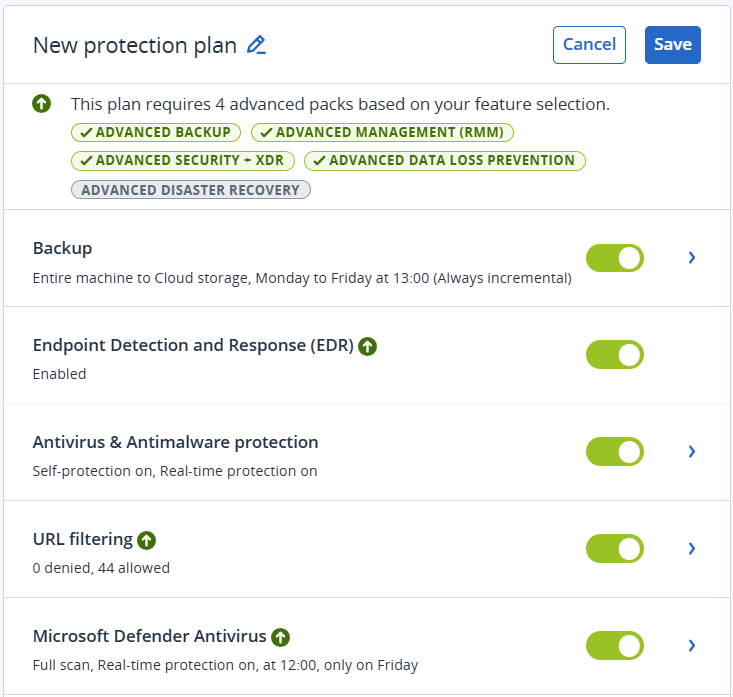This screenshot has width=733, height=697.
Task: Switch off the URL filtering toggle
Action: (x=614, y=549)
